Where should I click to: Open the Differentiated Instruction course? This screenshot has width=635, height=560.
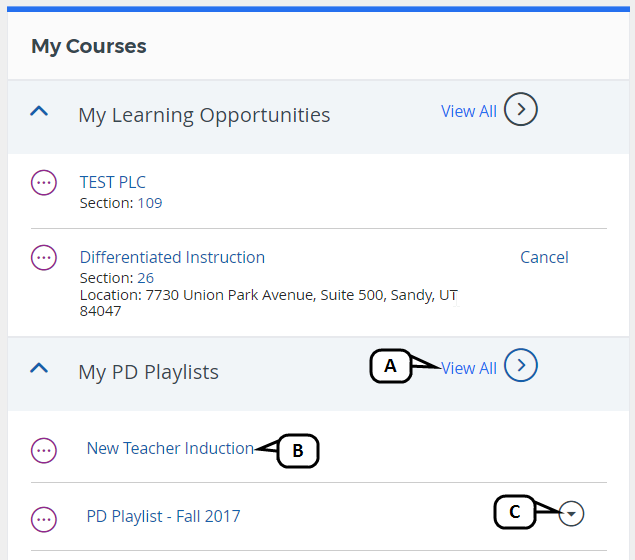click(172, 257)
